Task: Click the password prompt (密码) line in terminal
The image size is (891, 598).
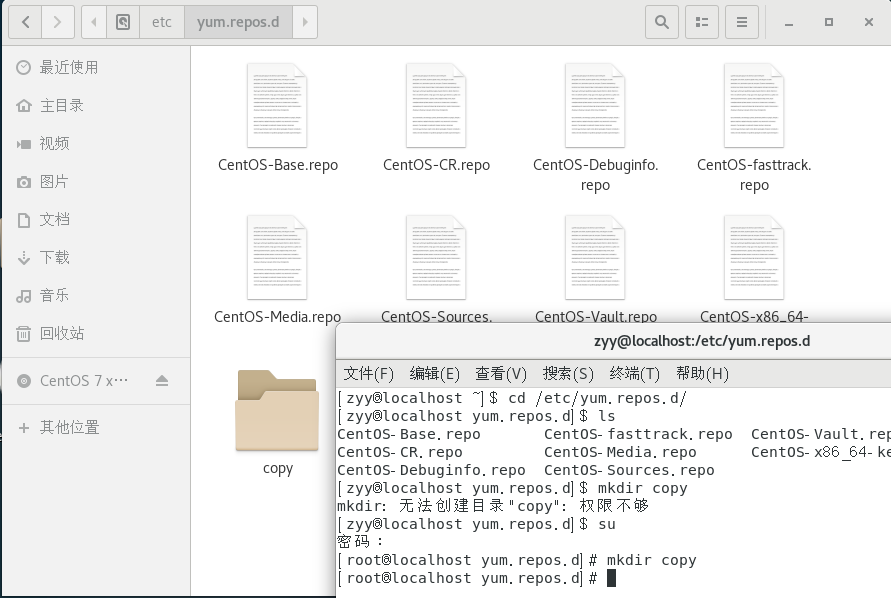Action: [x=360, y=542]
